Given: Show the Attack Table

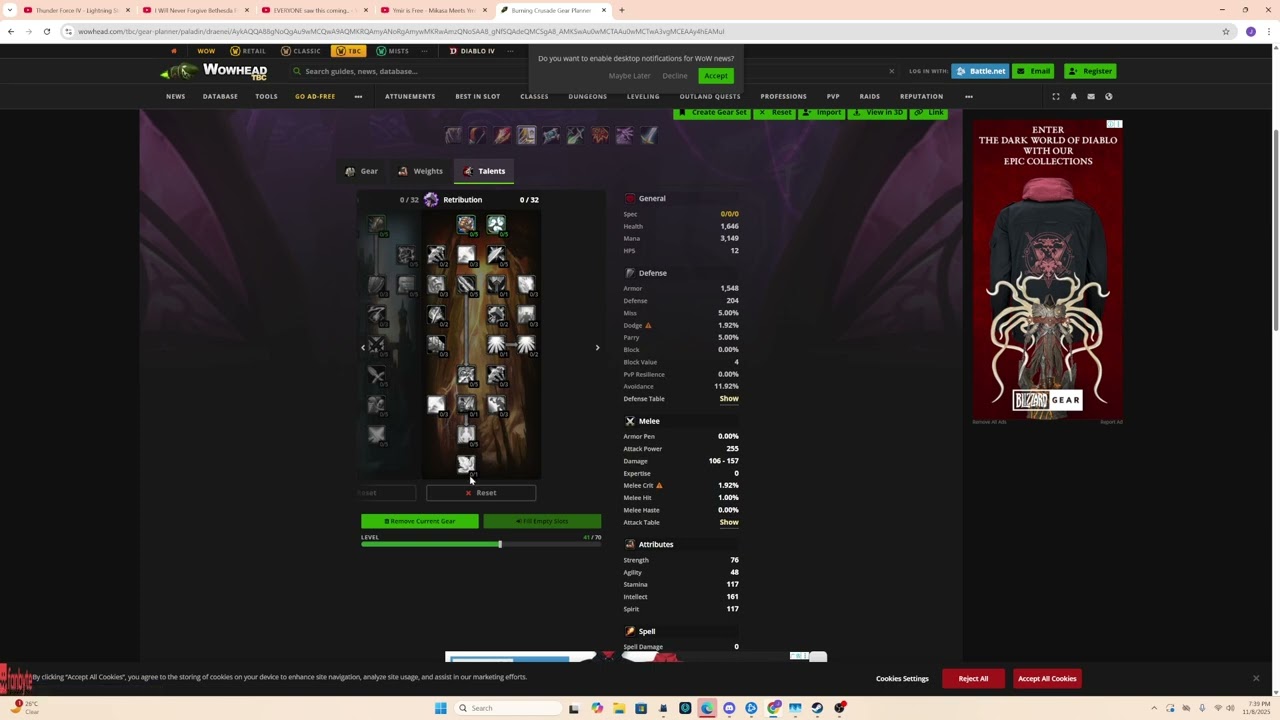Looking at the screenshot, I should tap(729, 522).
